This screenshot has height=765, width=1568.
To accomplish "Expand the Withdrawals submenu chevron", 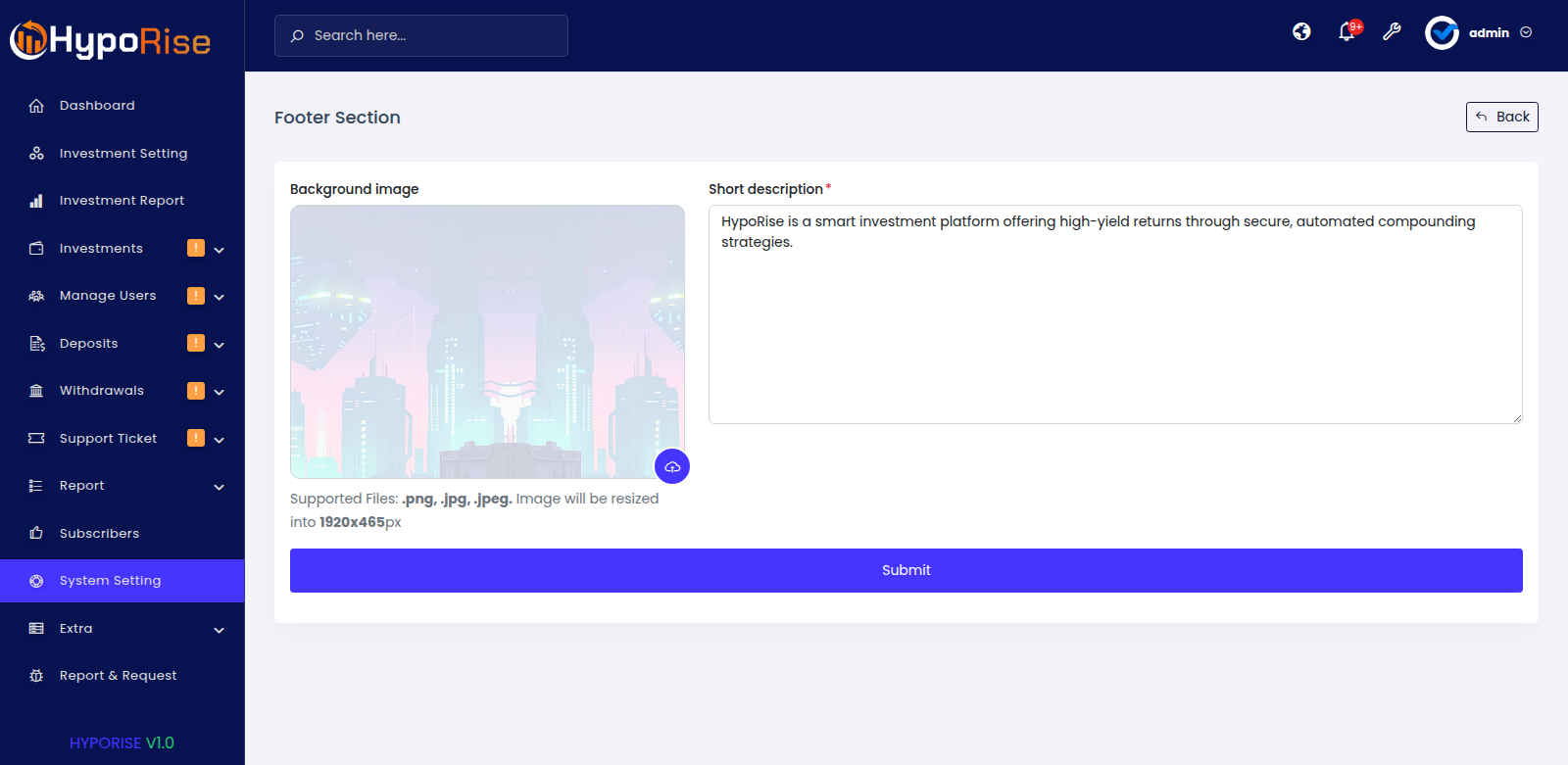I will pos(220,392).
